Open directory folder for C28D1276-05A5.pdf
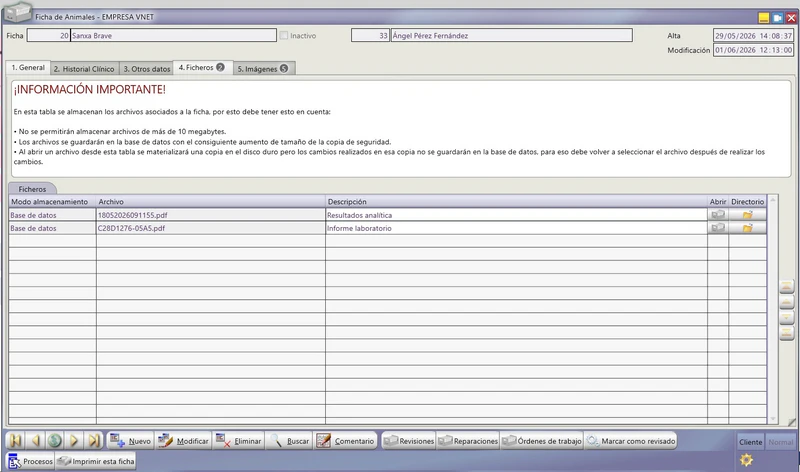This screenshot has width=800, height=472. pyautogui.click(x=747, y=228)
